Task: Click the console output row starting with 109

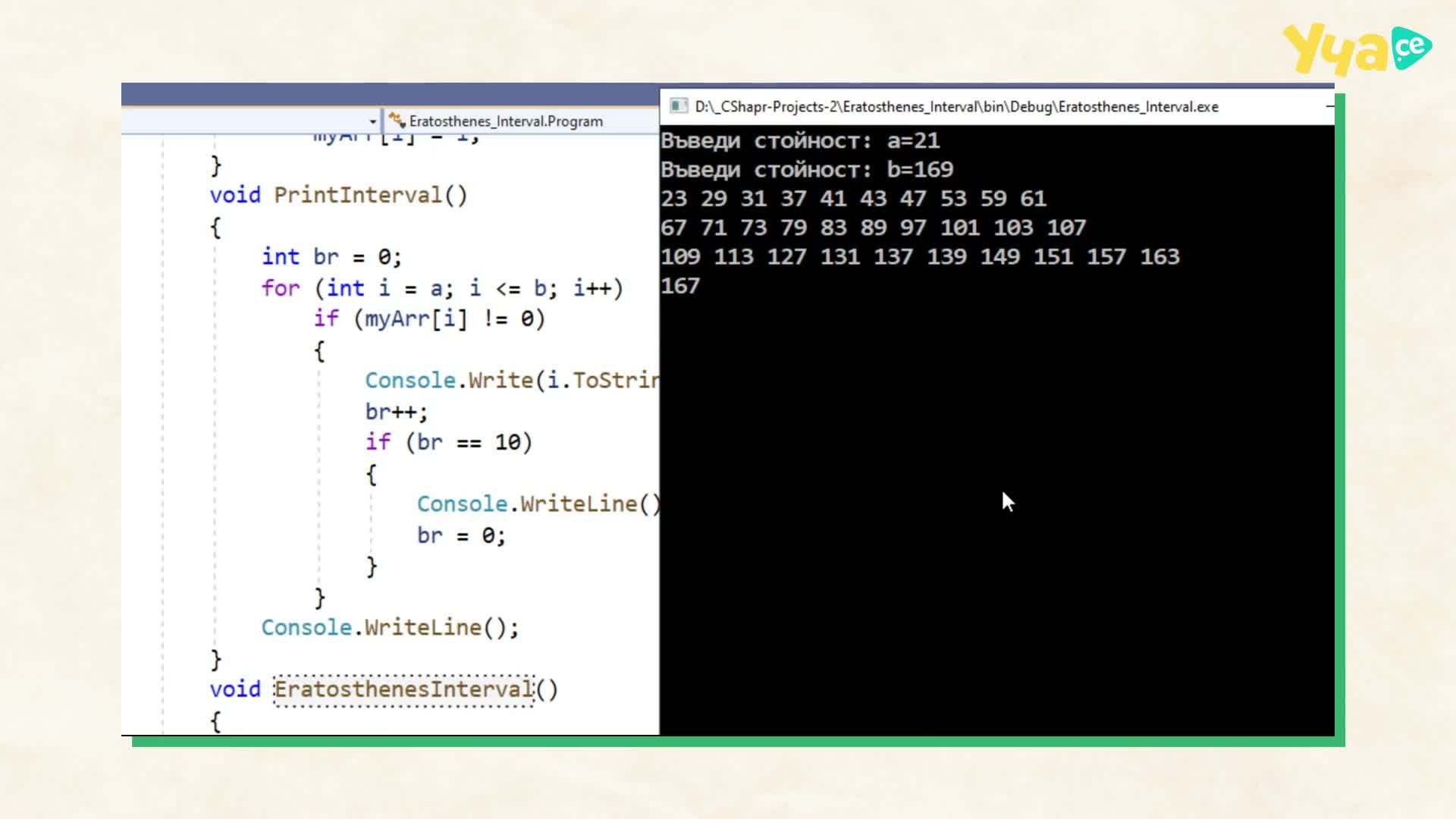Action: [x=920, y=257]
